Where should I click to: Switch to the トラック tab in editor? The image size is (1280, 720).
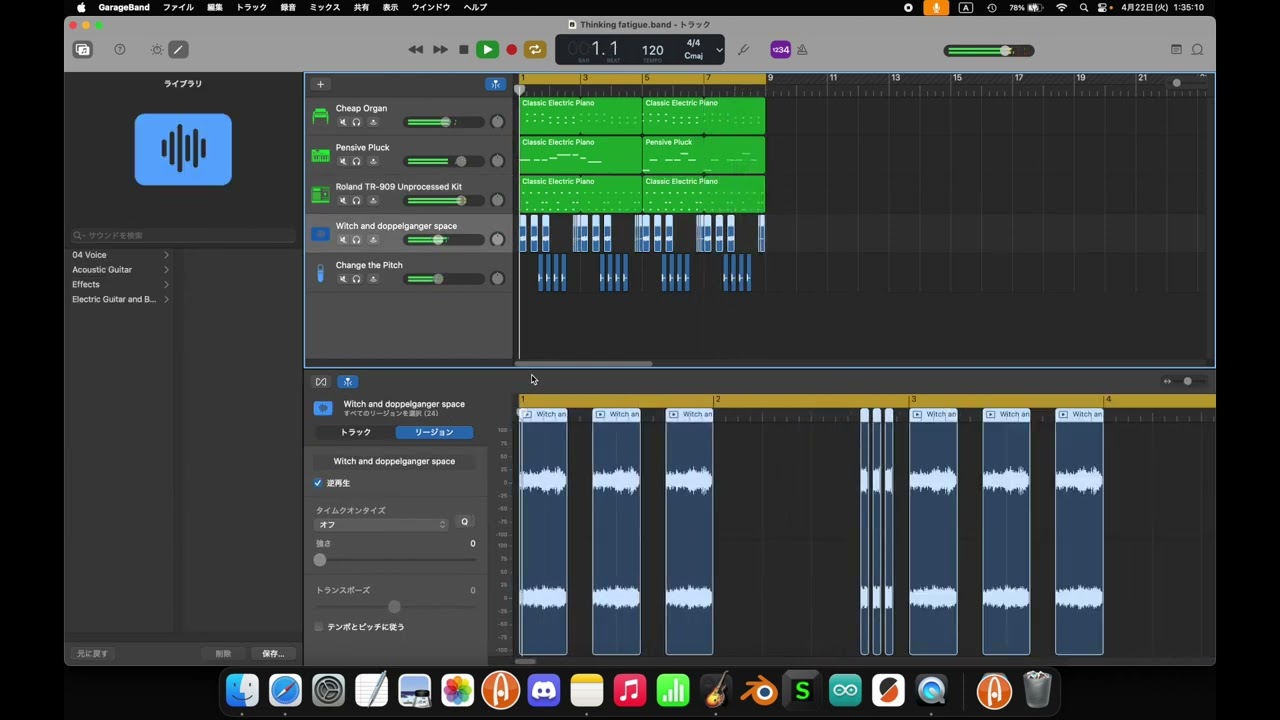(x=355, y=432)
